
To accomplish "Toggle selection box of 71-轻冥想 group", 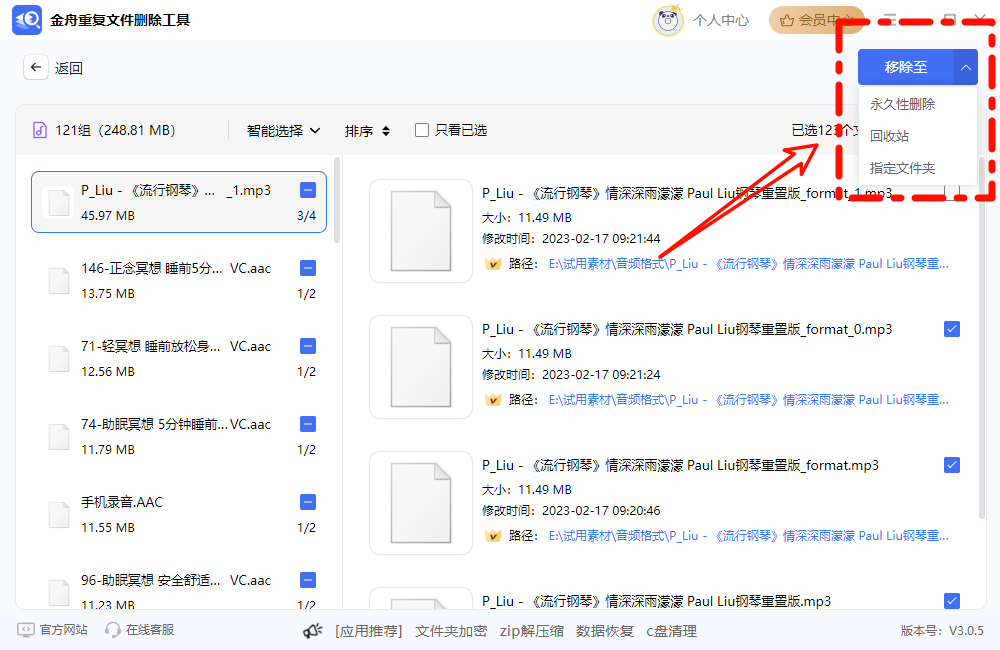I will tap(308, 346).
